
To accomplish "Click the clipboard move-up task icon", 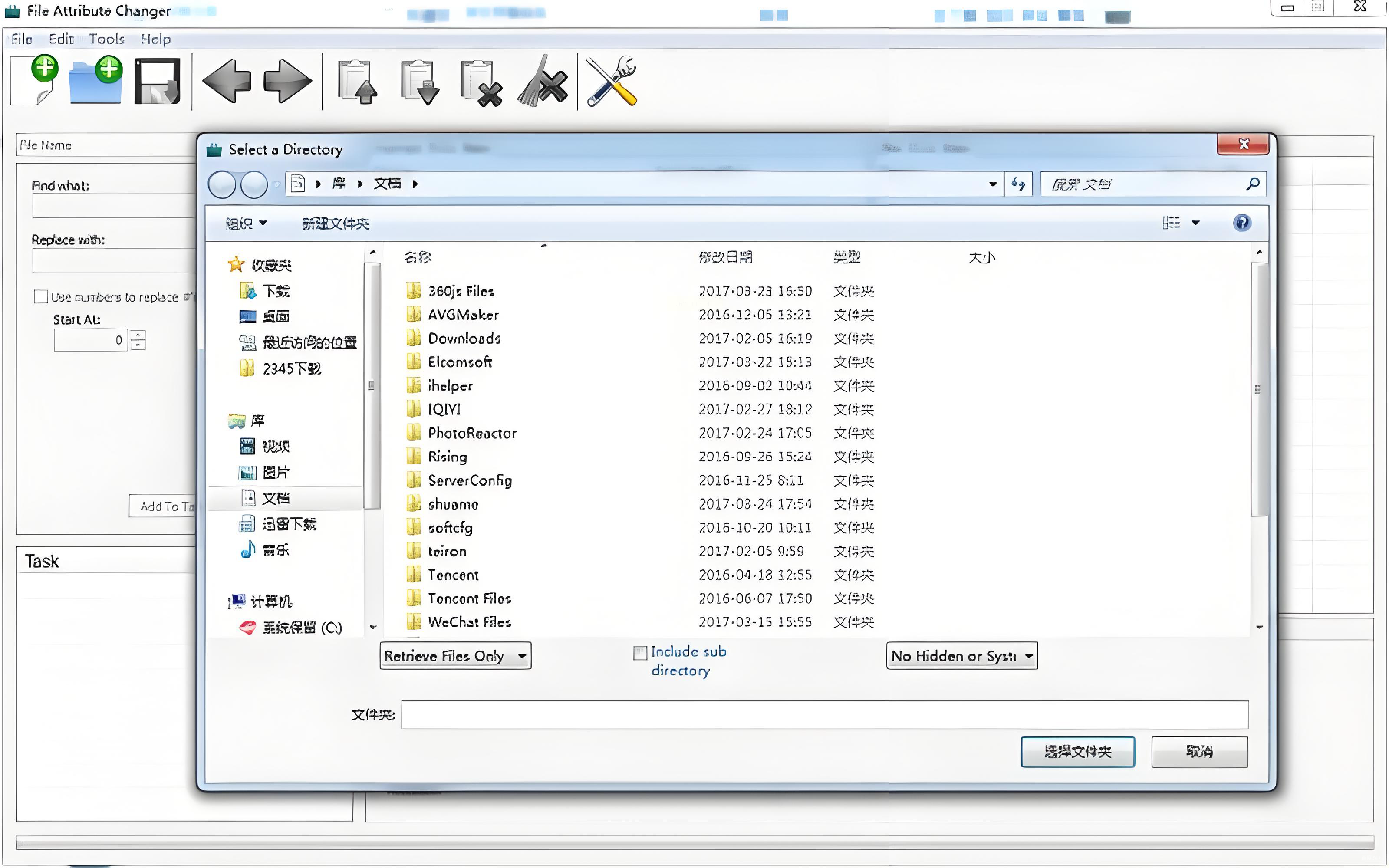I will click(x=357, y=82).
